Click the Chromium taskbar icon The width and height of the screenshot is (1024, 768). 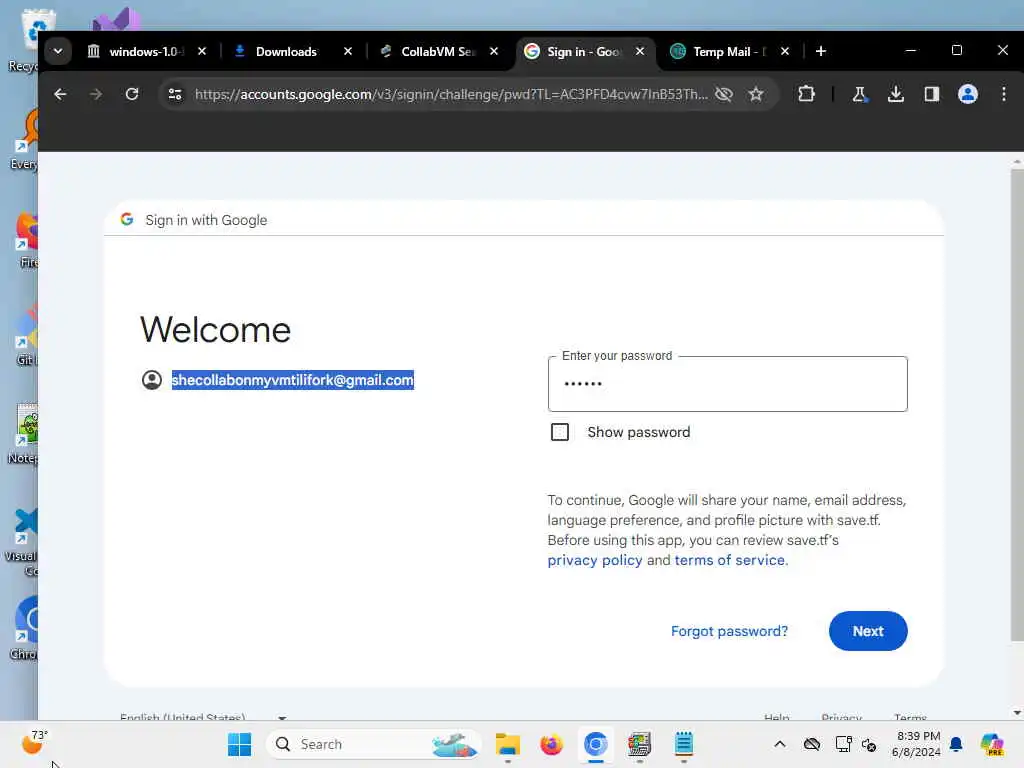[596, 744]
